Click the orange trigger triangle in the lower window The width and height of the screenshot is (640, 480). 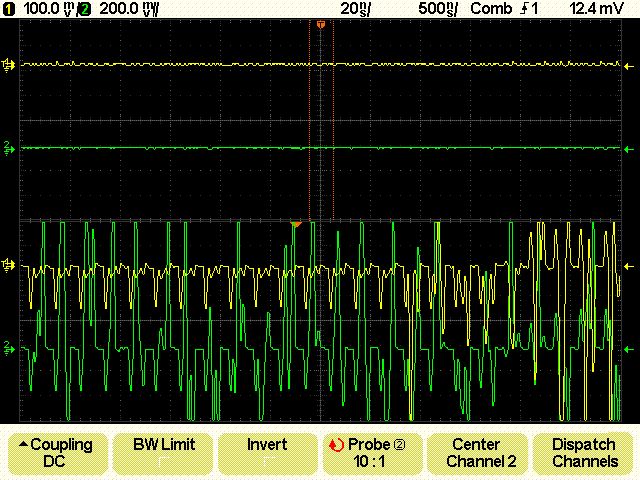pos(296,224)
